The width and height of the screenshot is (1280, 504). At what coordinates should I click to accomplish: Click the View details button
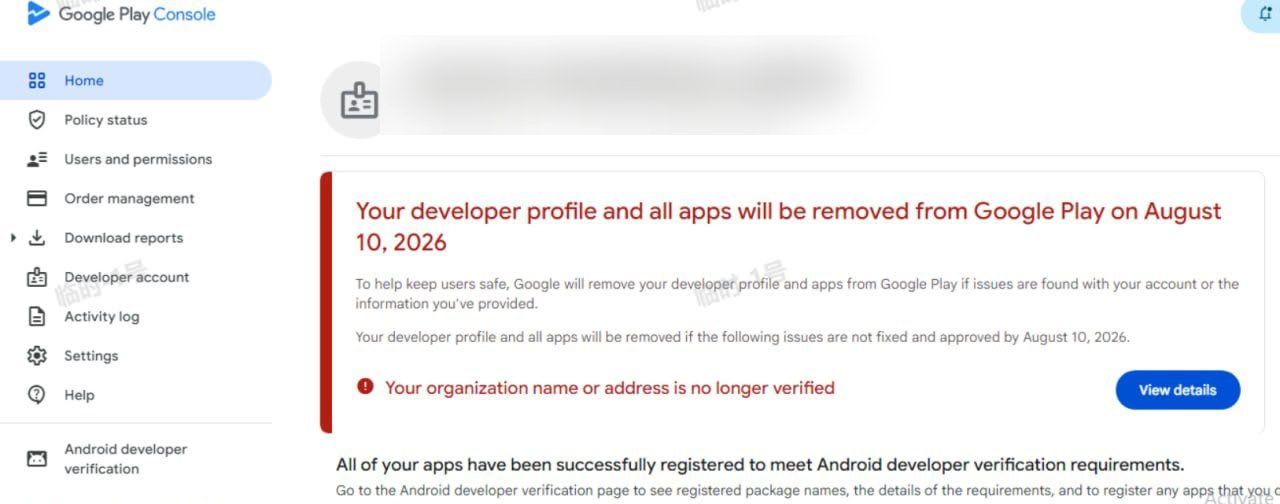coord(1177,390)
